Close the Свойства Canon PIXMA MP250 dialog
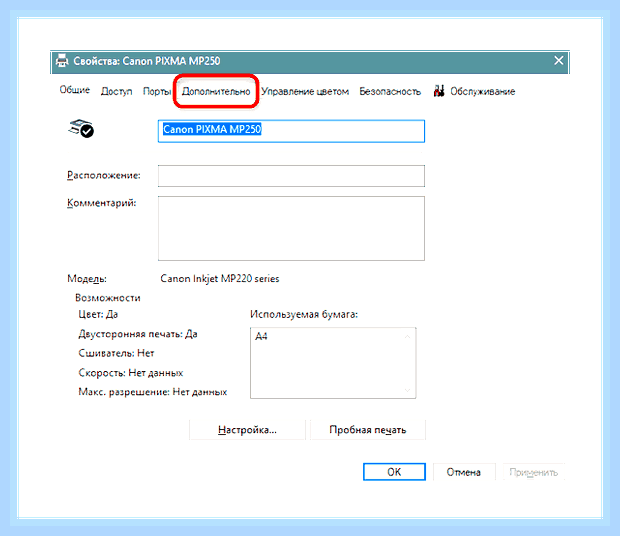Image resolution: width=620 pixels, height=536 pixels. pos(558,60)
